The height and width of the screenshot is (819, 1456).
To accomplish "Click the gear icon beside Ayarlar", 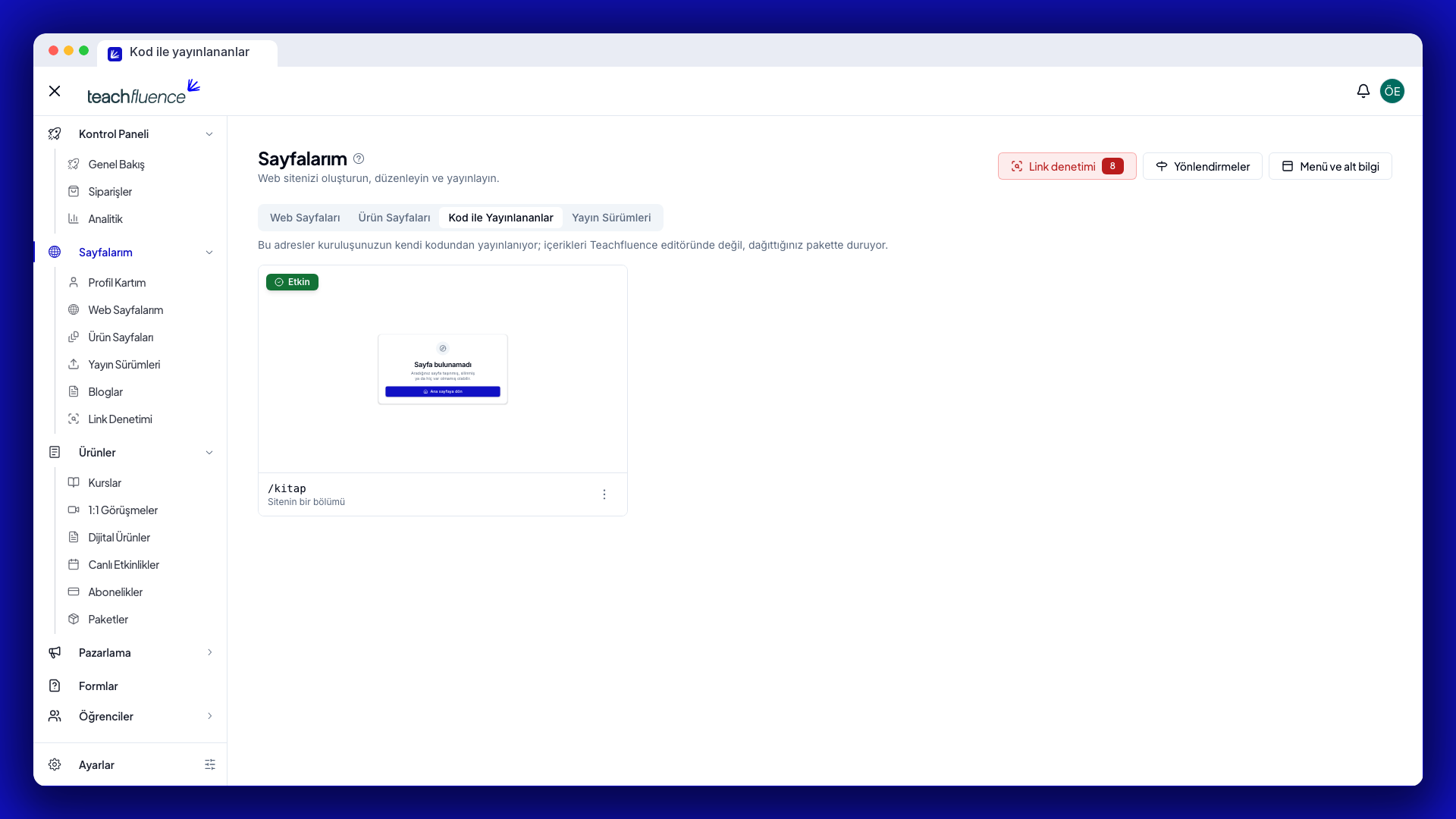I will (55, 764).
